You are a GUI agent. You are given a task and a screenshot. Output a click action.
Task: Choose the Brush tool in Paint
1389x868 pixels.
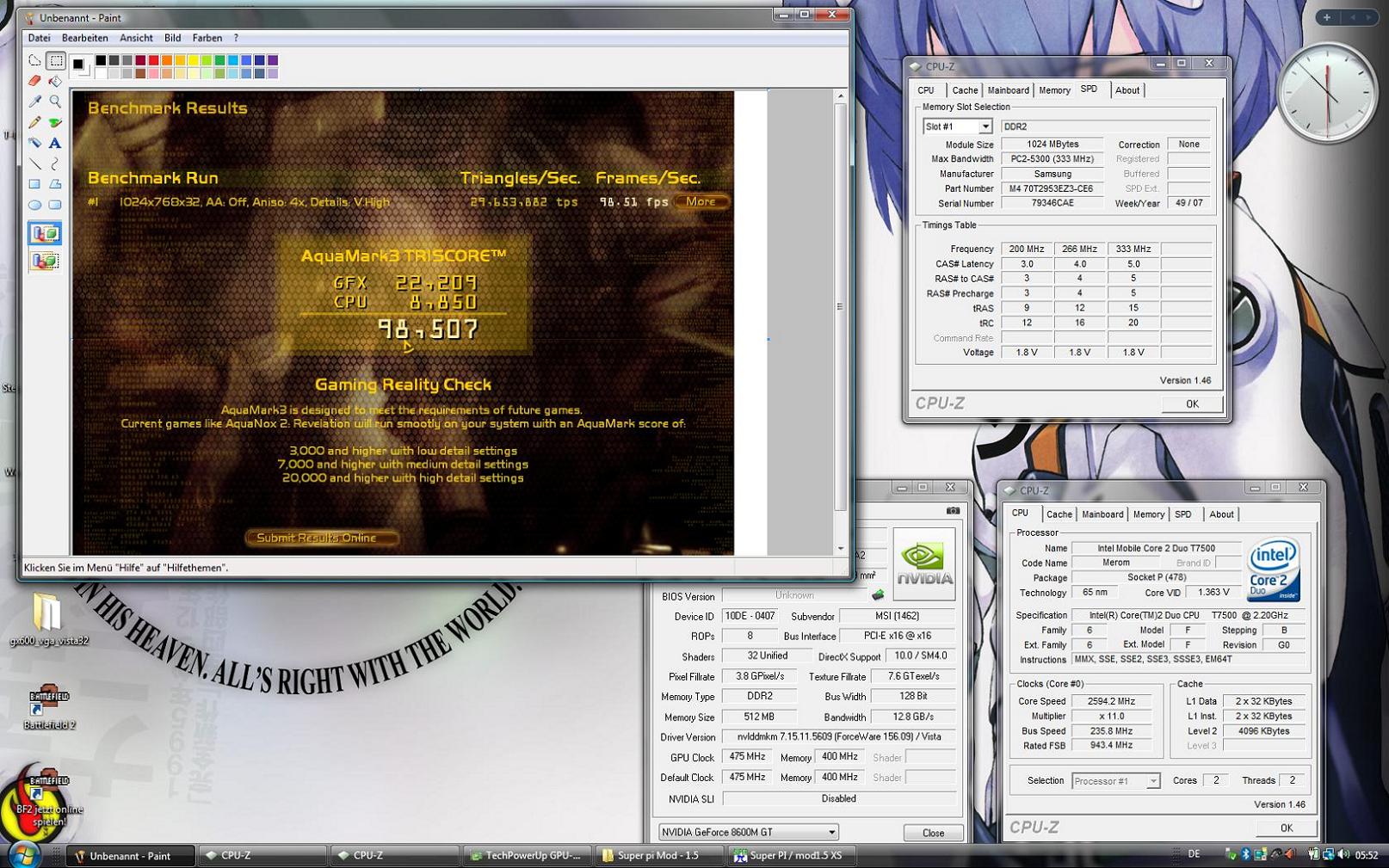pyautogui.click(x=56, y=122)
